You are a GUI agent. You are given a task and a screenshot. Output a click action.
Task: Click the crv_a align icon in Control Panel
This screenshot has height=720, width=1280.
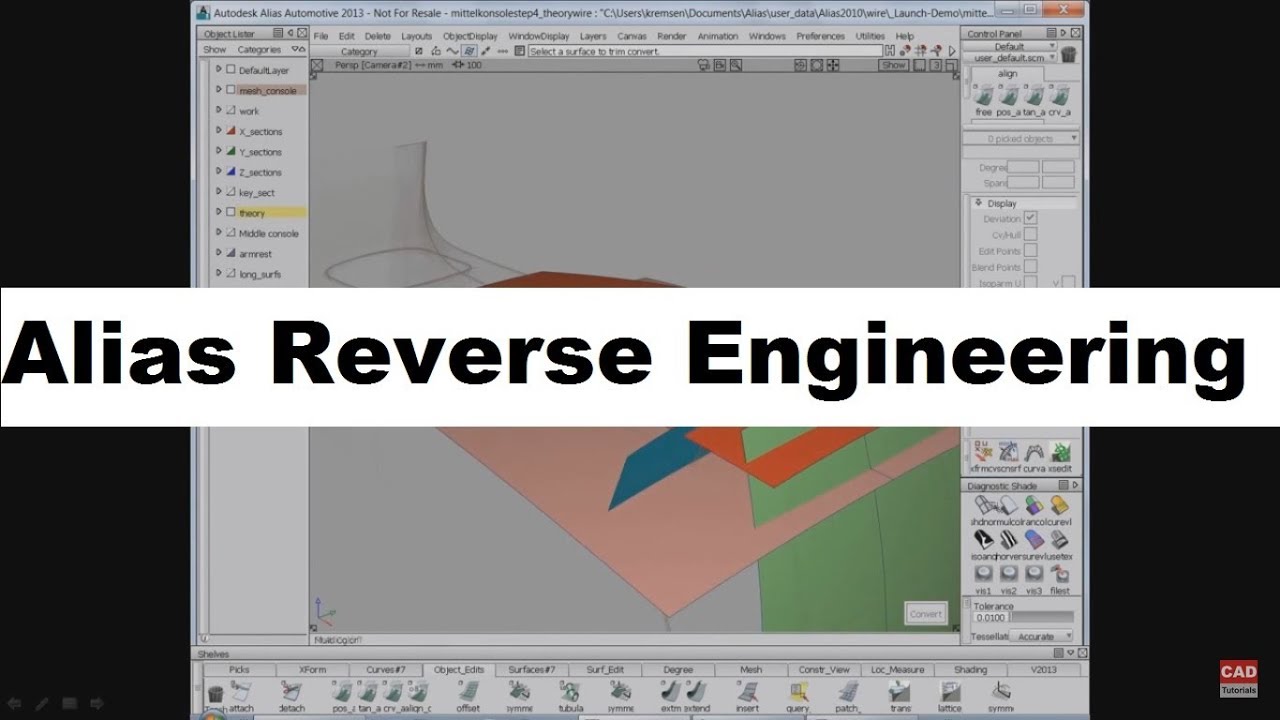click(x=1059, y=95)
